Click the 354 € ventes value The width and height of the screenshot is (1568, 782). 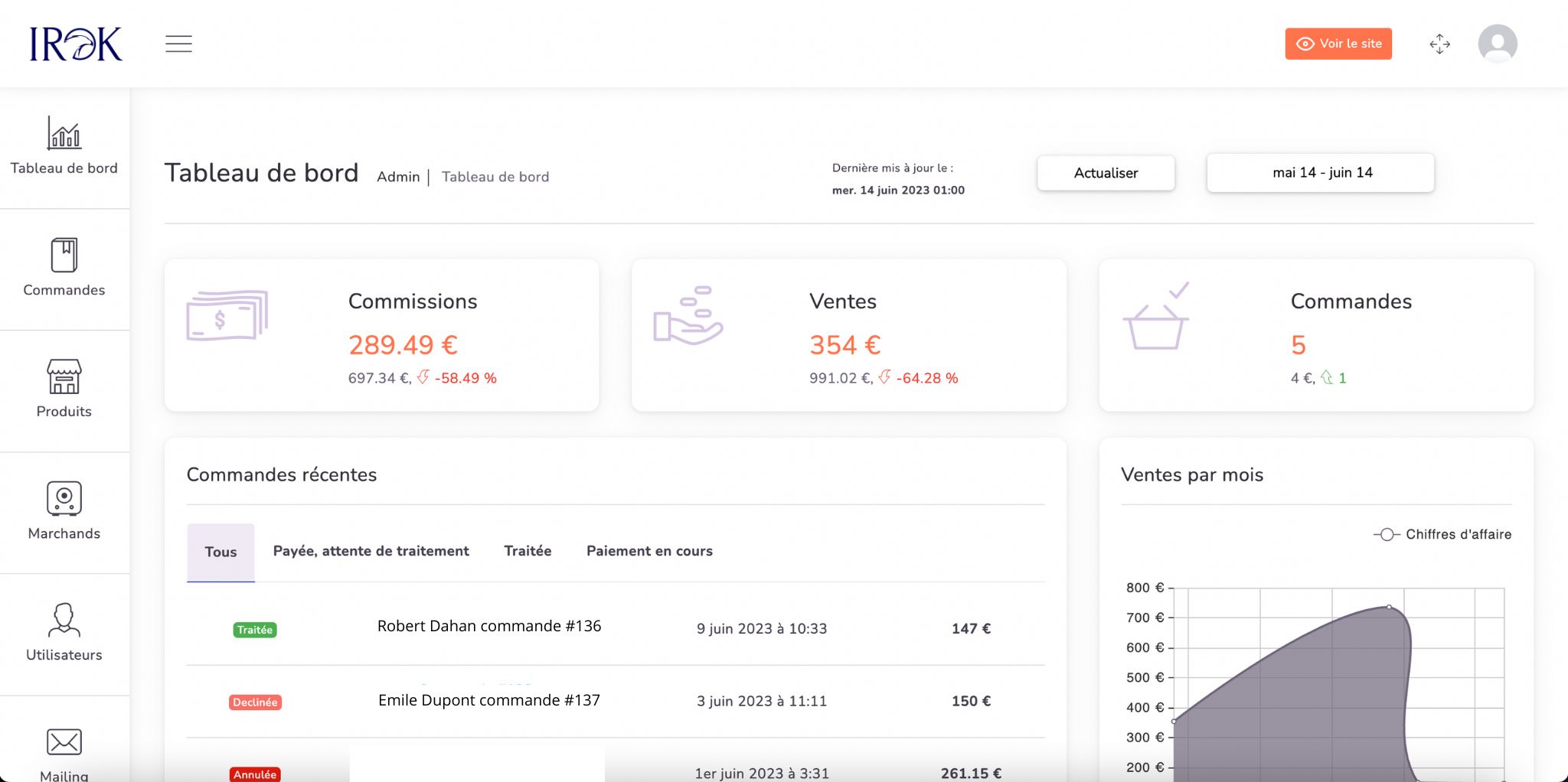coord(845,345)
